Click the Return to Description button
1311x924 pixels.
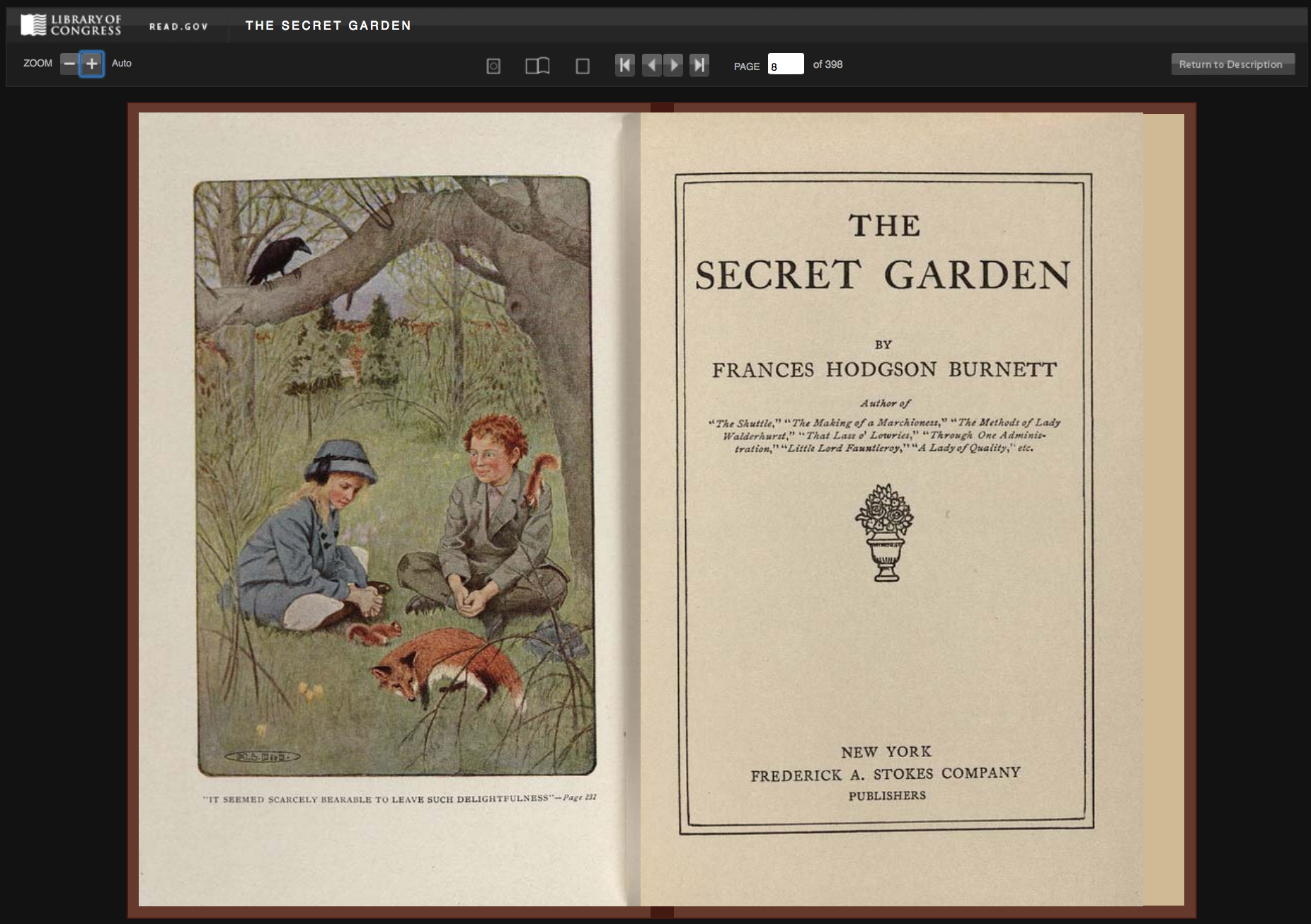pyautogui.click(x=1232, y=64)
